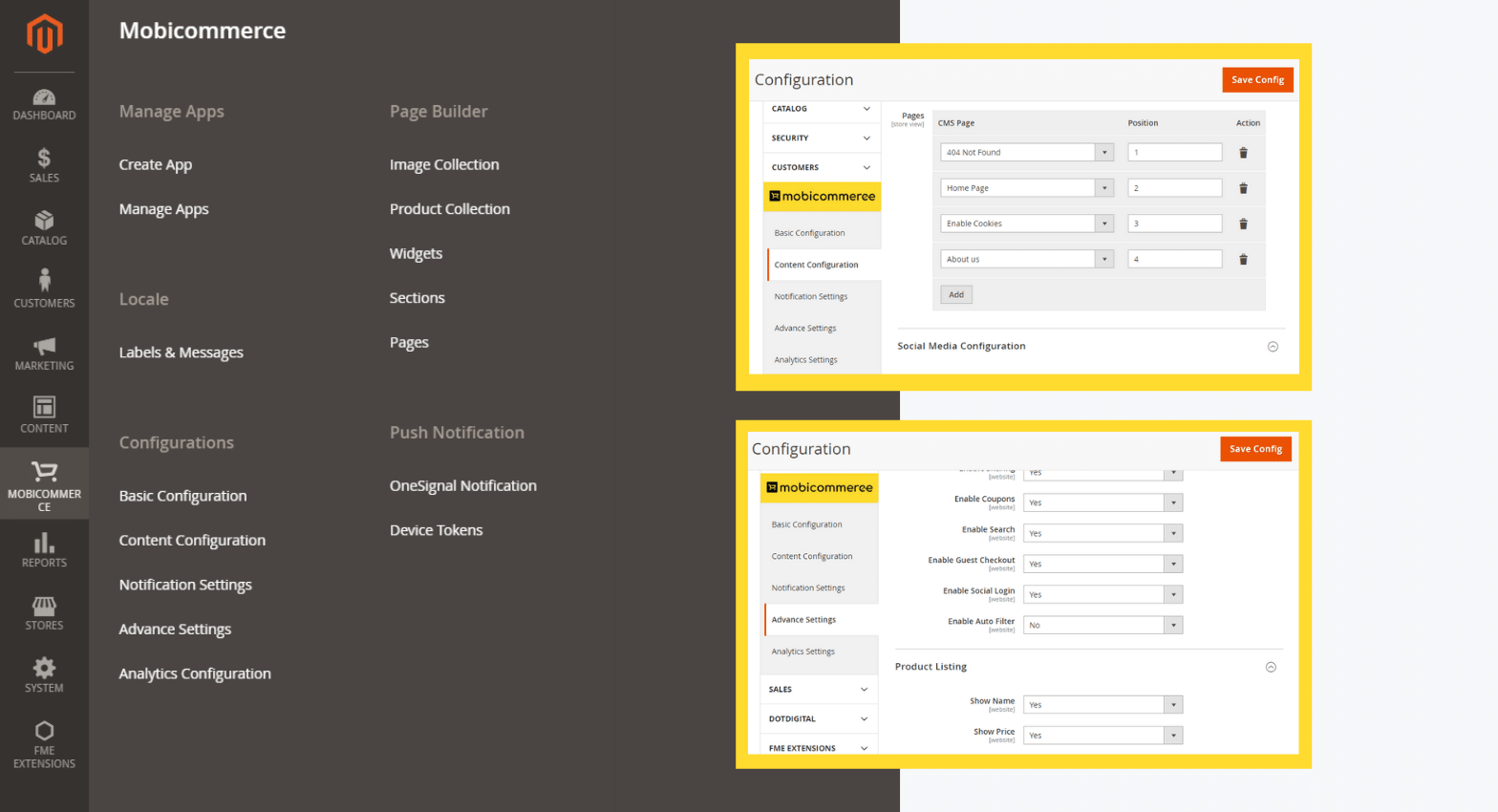Open Sections link in Page Builder
Screen dimensions: 1498x812
click(417, 298)
